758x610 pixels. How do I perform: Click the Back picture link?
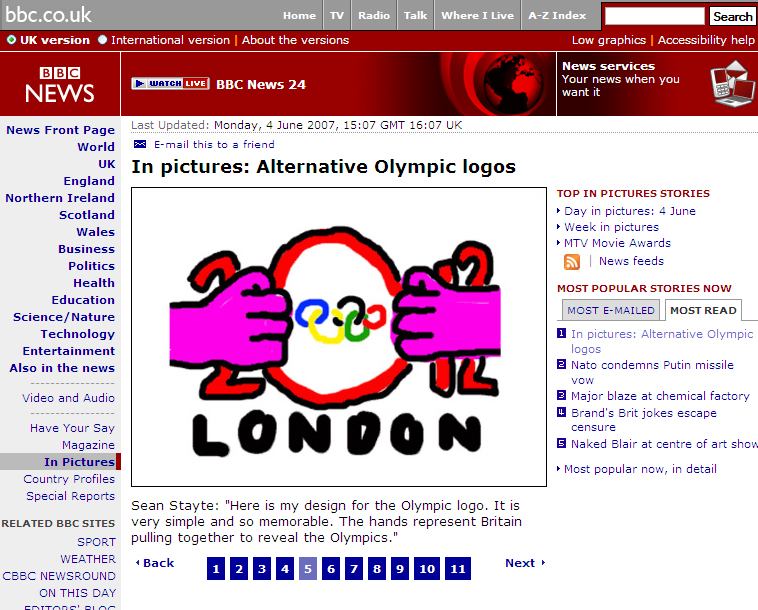[155, 563]
